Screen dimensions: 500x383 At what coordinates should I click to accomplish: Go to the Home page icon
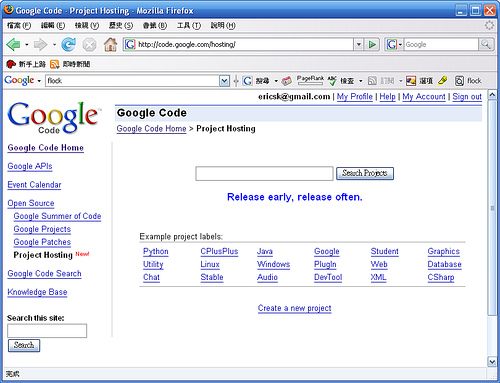pos(110,44)
